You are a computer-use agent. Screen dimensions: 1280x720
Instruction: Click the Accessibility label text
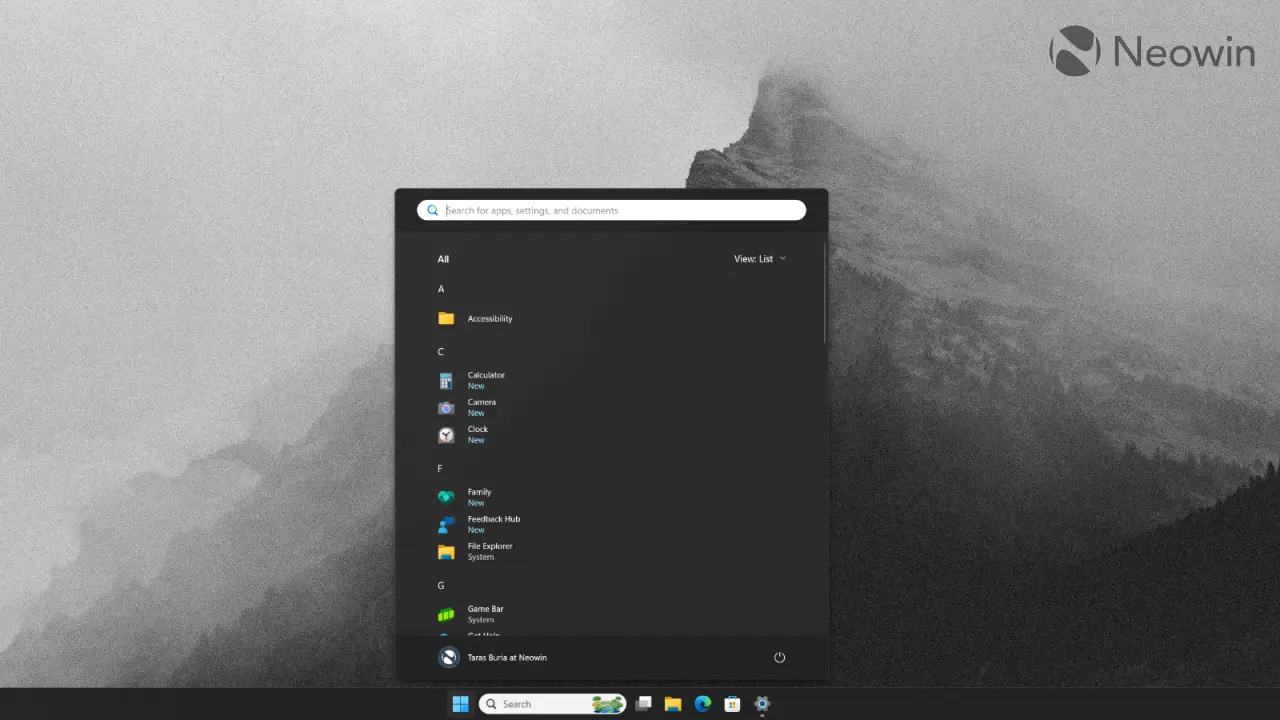click(x=490, y=319)
